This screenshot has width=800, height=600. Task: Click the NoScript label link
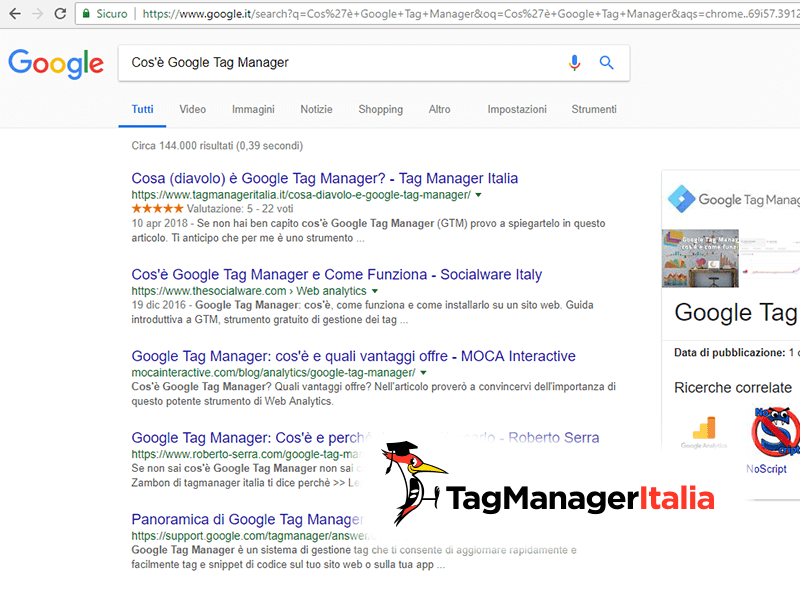click(x=766, y=469)
